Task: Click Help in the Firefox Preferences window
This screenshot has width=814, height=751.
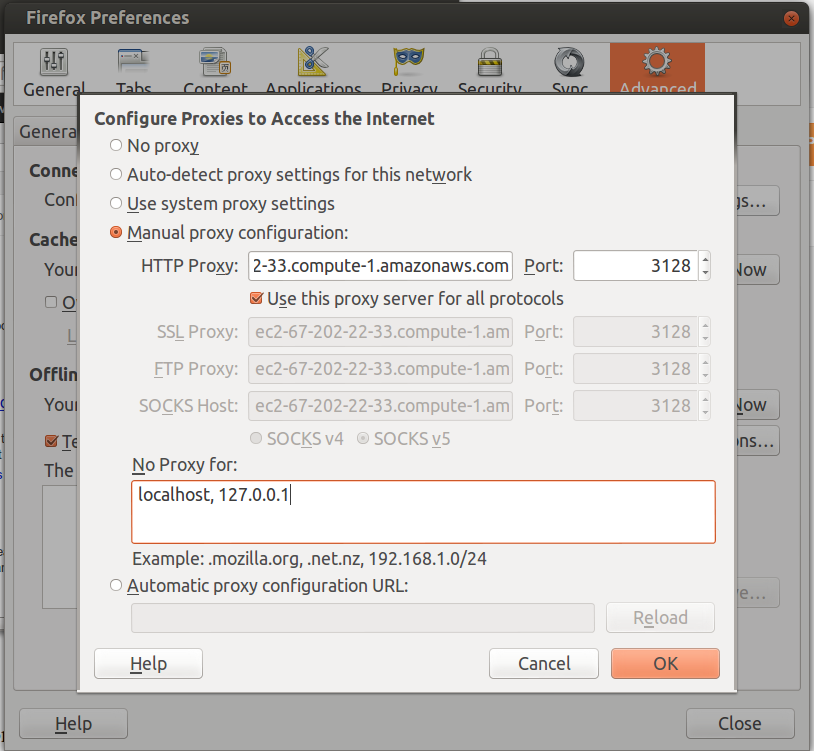Action: click(73, 723)
